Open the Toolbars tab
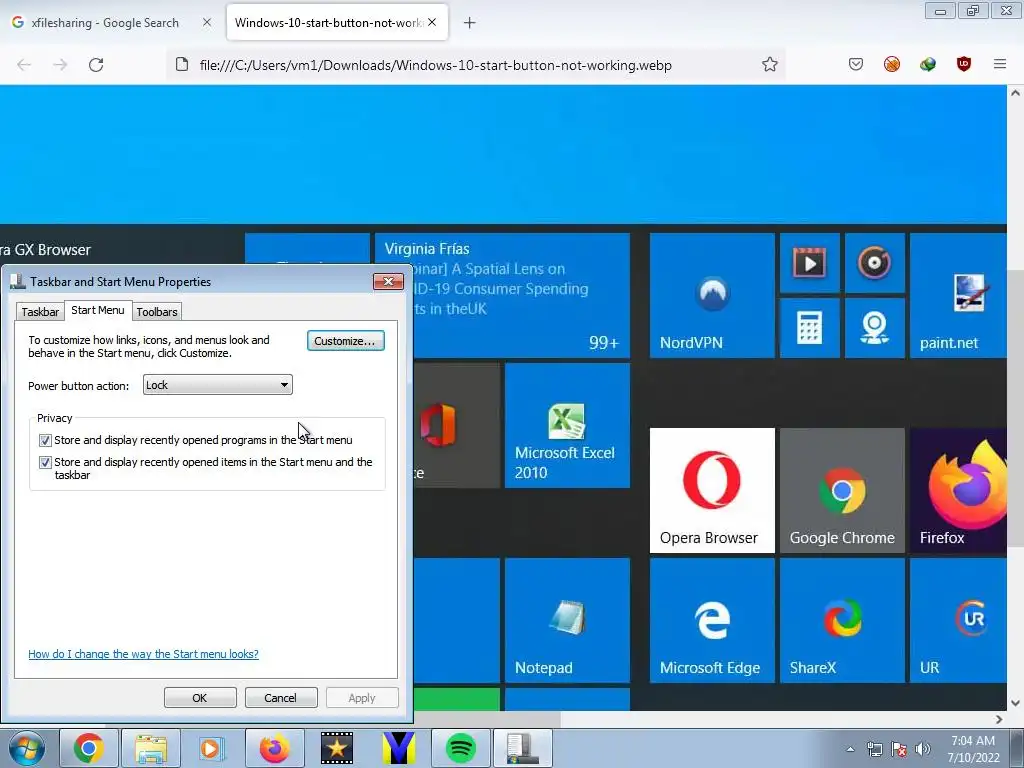The image size is (1024, 768). pos(157,312)
